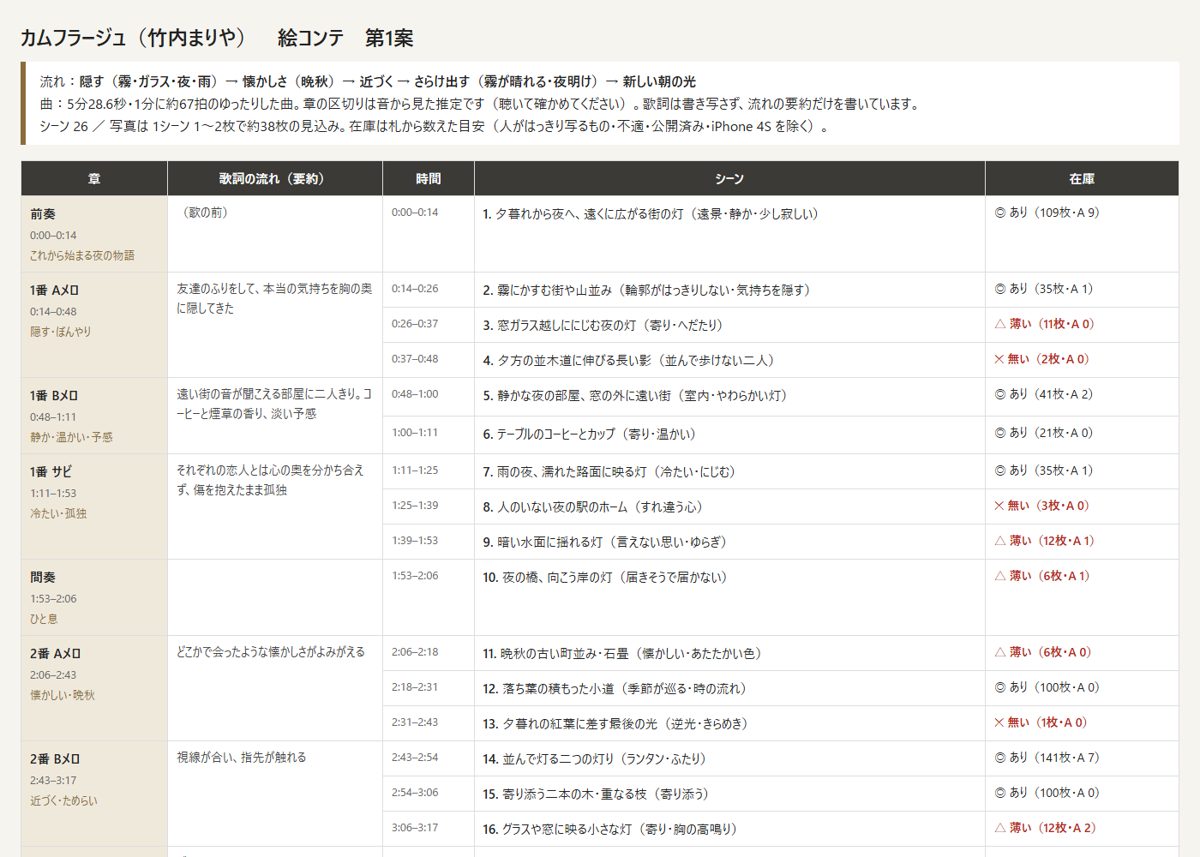The image size is (1200, 857).
Task: Click the stock cell '◎ あり（109枚・A 9）'
Action: point(1082,234)
